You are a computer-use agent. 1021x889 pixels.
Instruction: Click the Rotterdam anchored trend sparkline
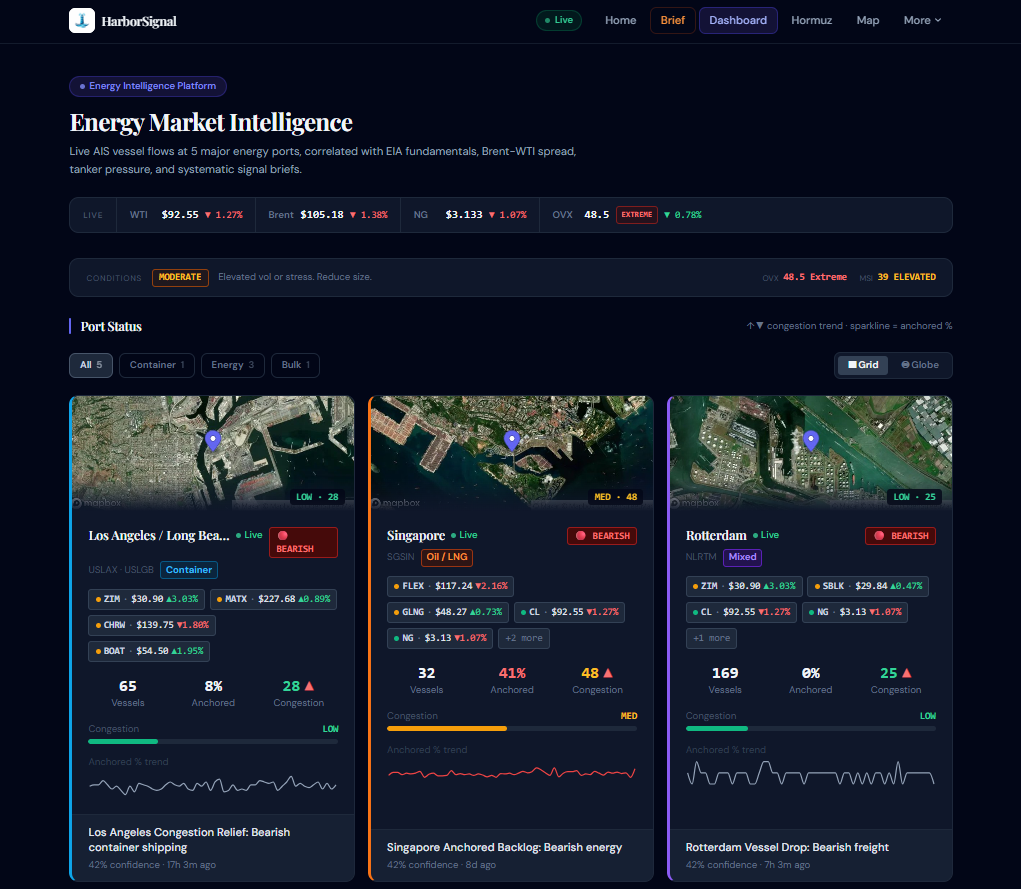(x=811, y=773)
